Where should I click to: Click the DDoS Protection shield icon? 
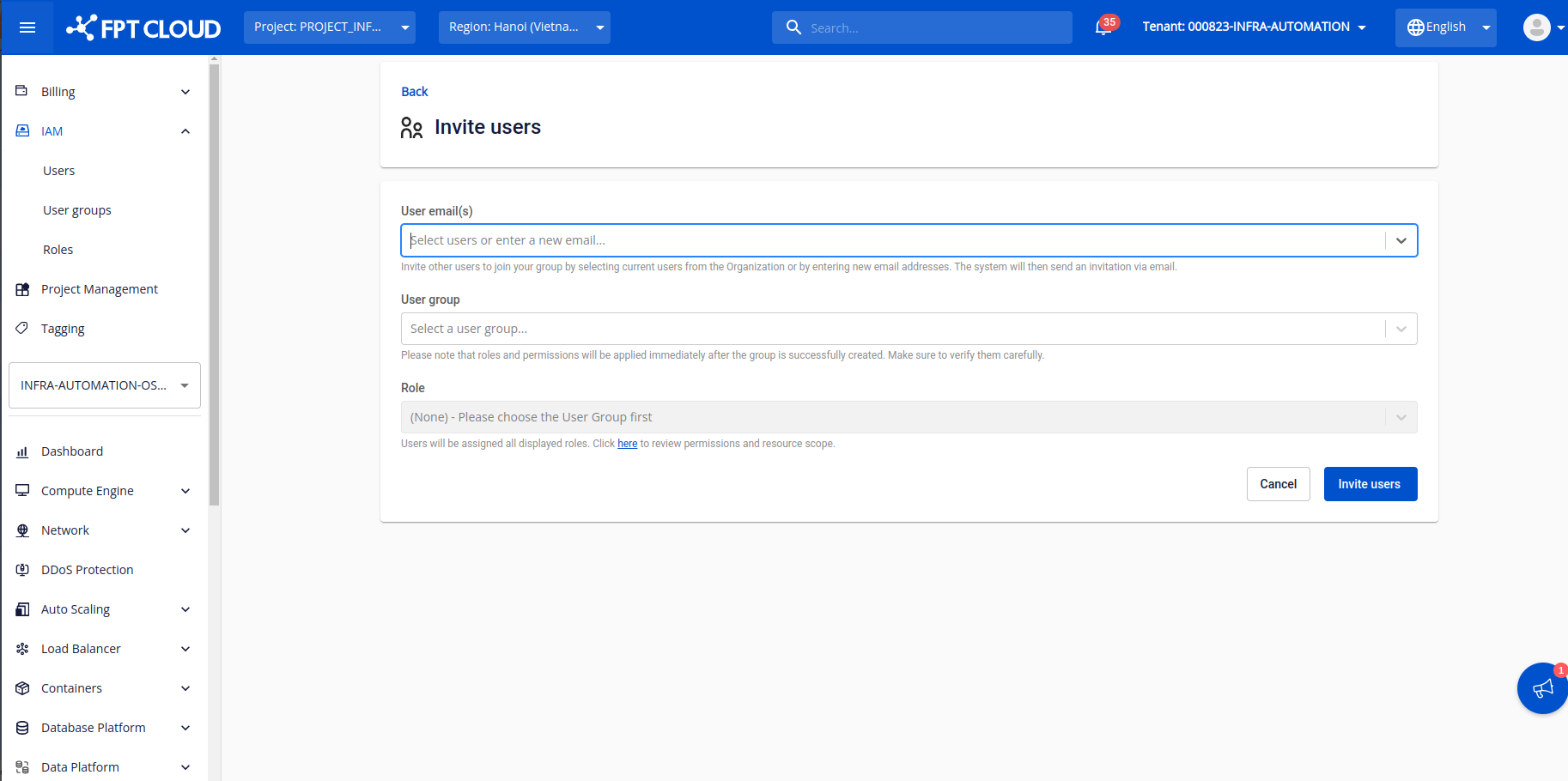[x=22, y=570]
